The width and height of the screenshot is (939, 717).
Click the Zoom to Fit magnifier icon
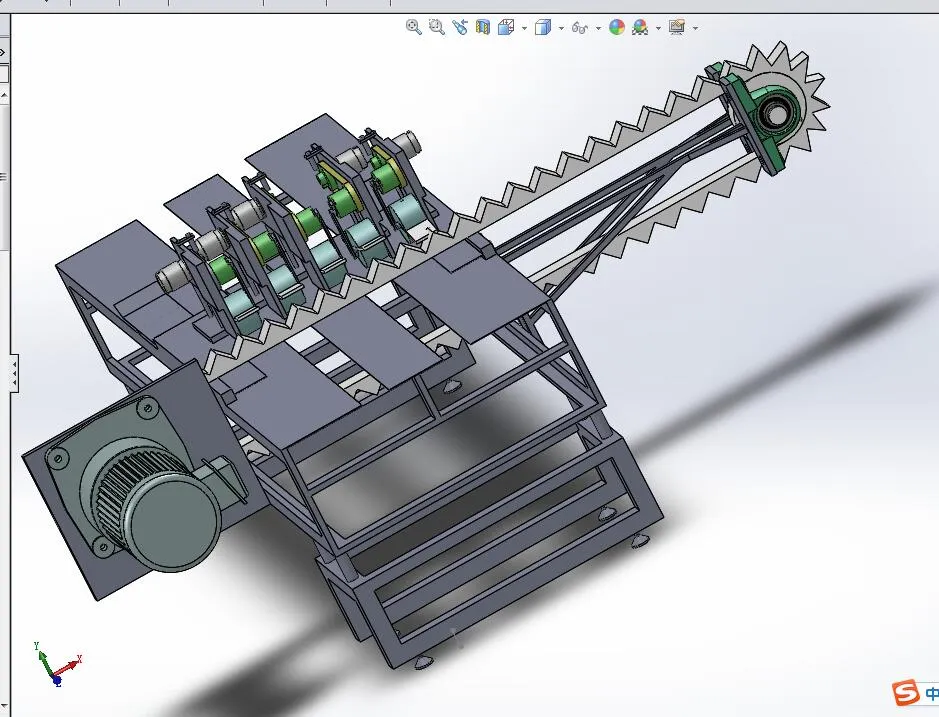click(x=413, y=27)
